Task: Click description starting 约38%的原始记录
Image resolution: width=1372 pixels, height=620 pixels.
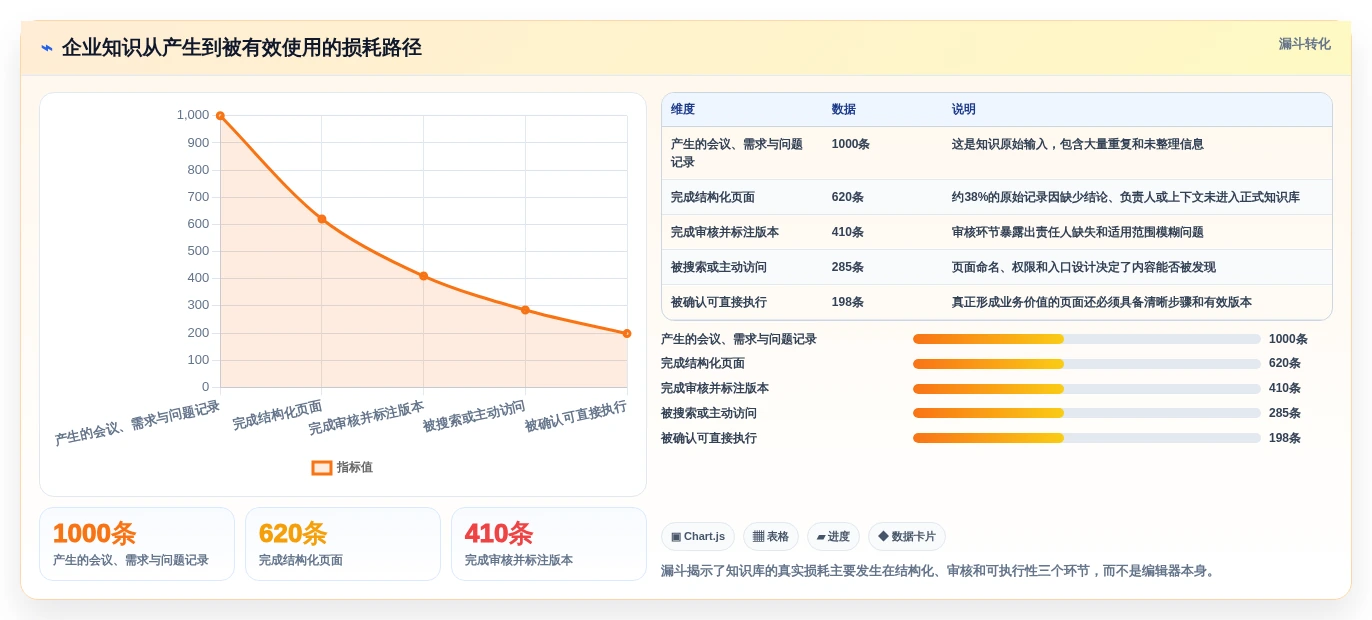Action: coord(1126,197)
